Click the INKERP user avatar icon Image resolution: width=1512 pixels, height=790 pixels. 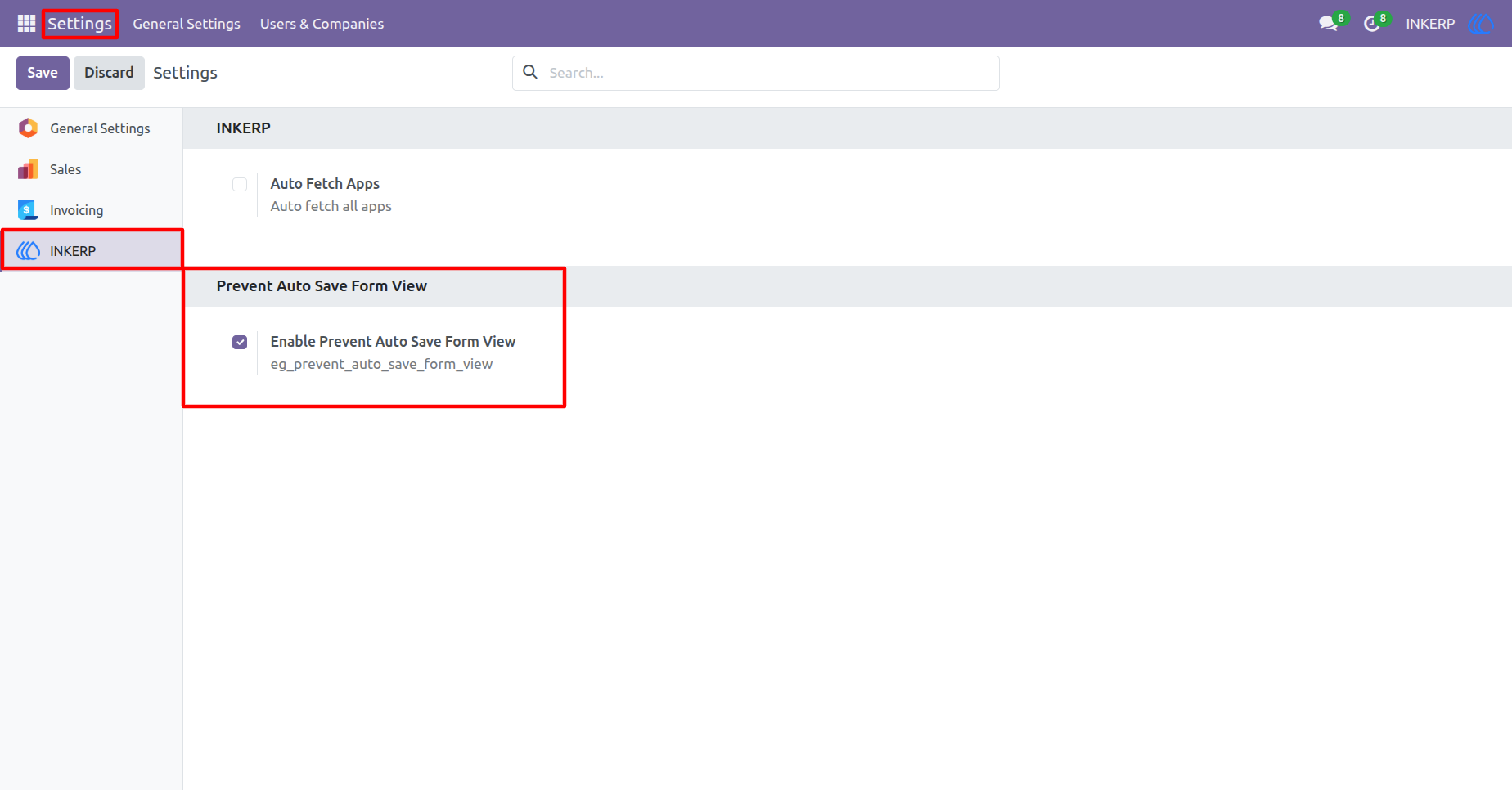(1480, 24)
